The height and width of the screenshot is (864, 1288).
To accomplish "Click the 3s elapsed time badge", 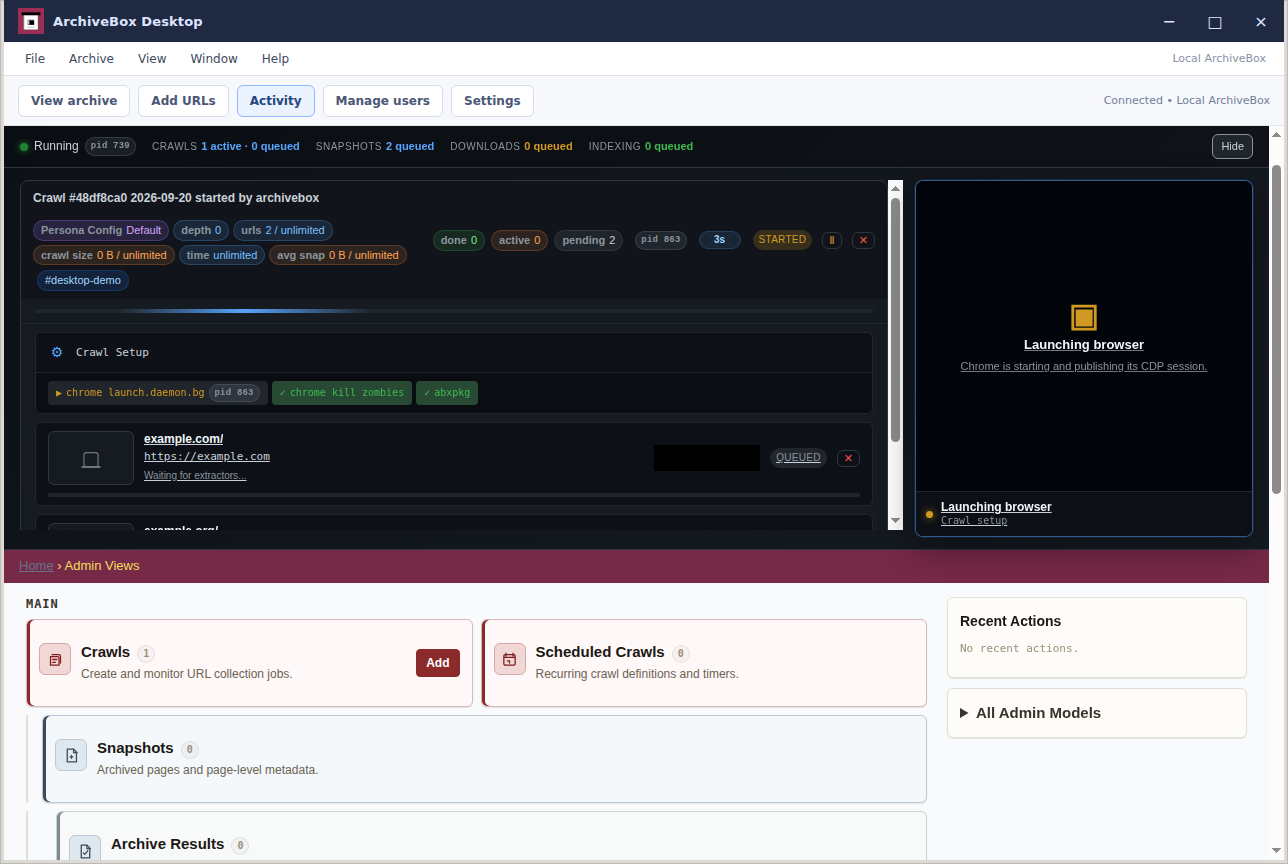I will [719, 240].
